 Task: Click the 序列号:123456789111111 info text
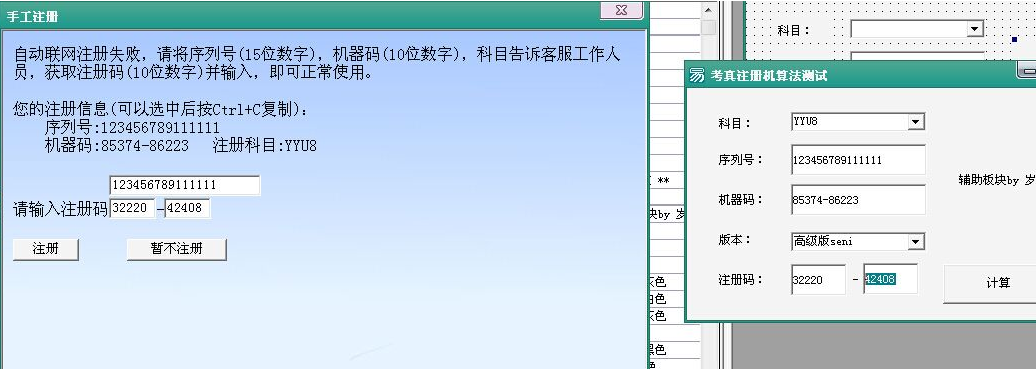point(132,127)
